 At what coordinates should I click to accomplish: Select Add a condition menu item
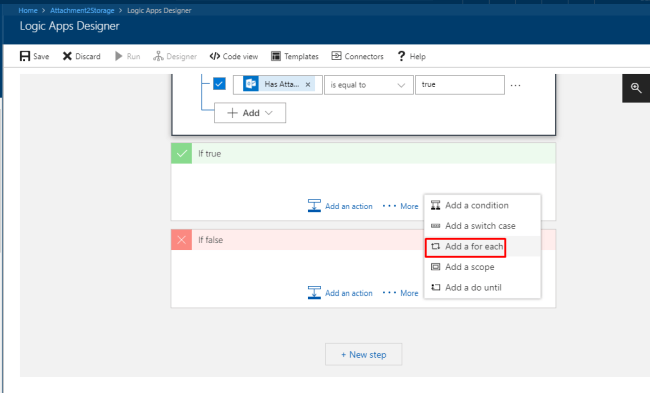pyautogui.click(x=483, y=205)
